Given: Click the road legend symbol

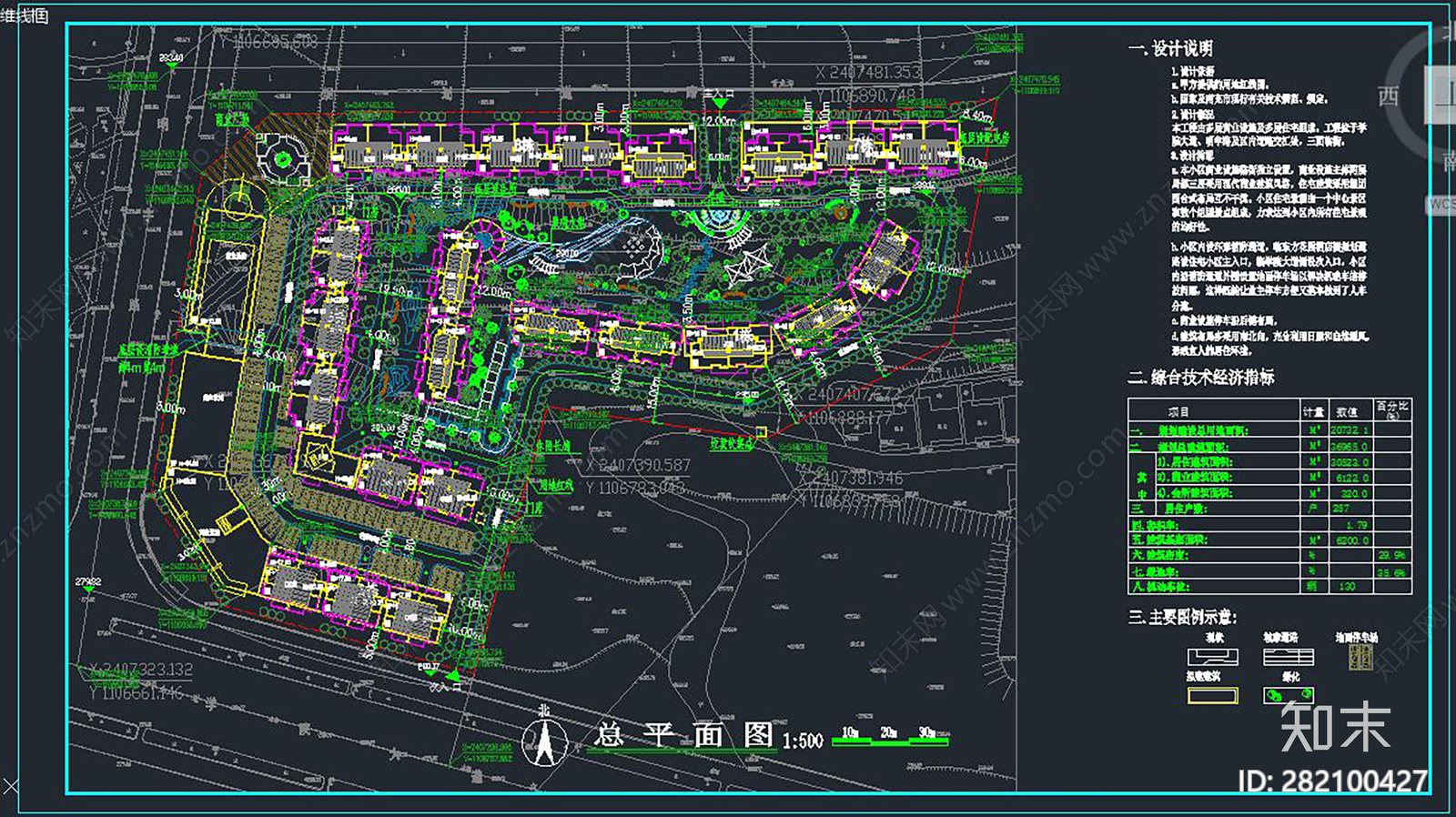Looking at the screenshot, I should pos(1288,657).
